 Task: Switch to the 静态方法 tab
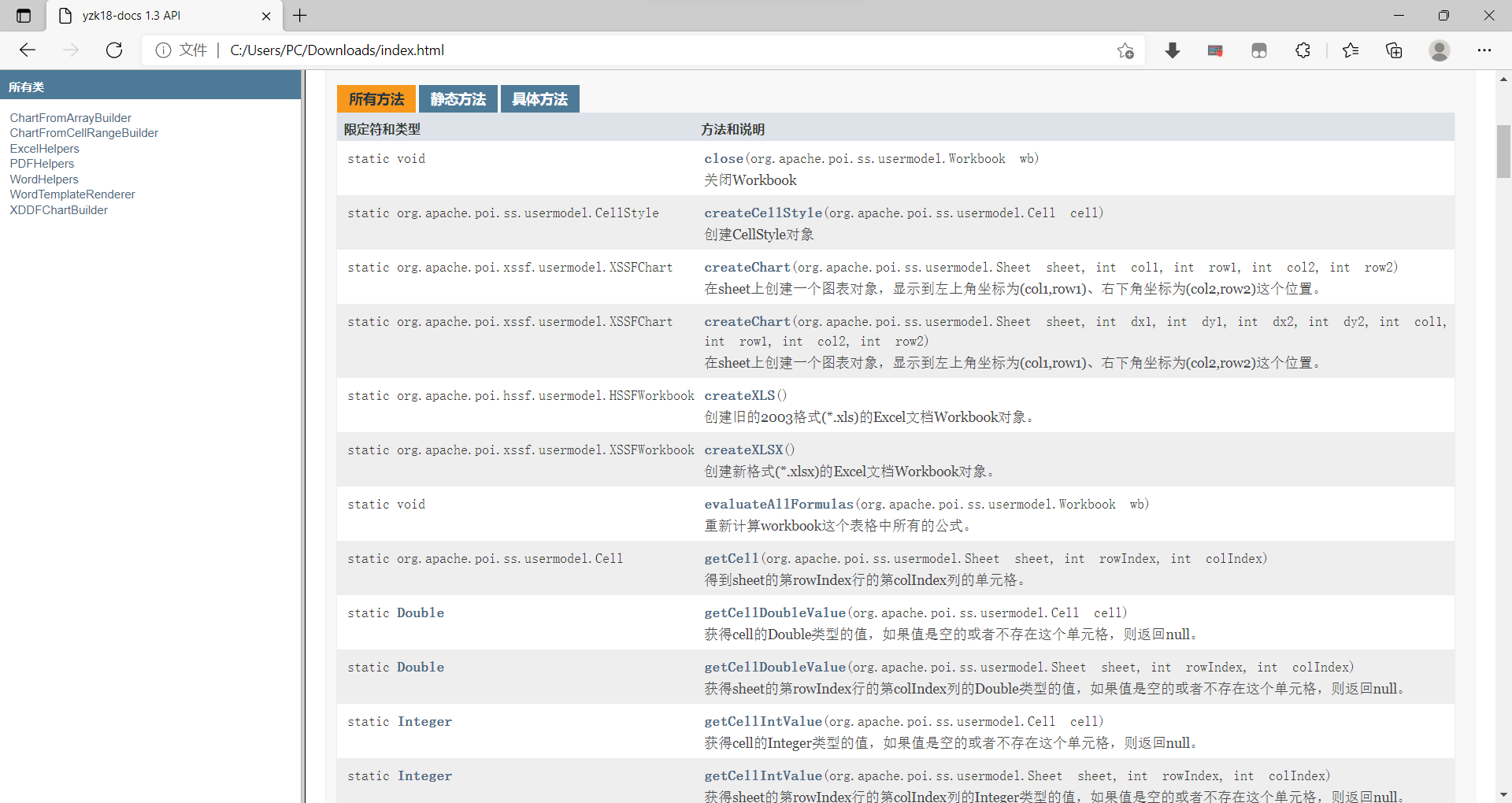[458, 99]
